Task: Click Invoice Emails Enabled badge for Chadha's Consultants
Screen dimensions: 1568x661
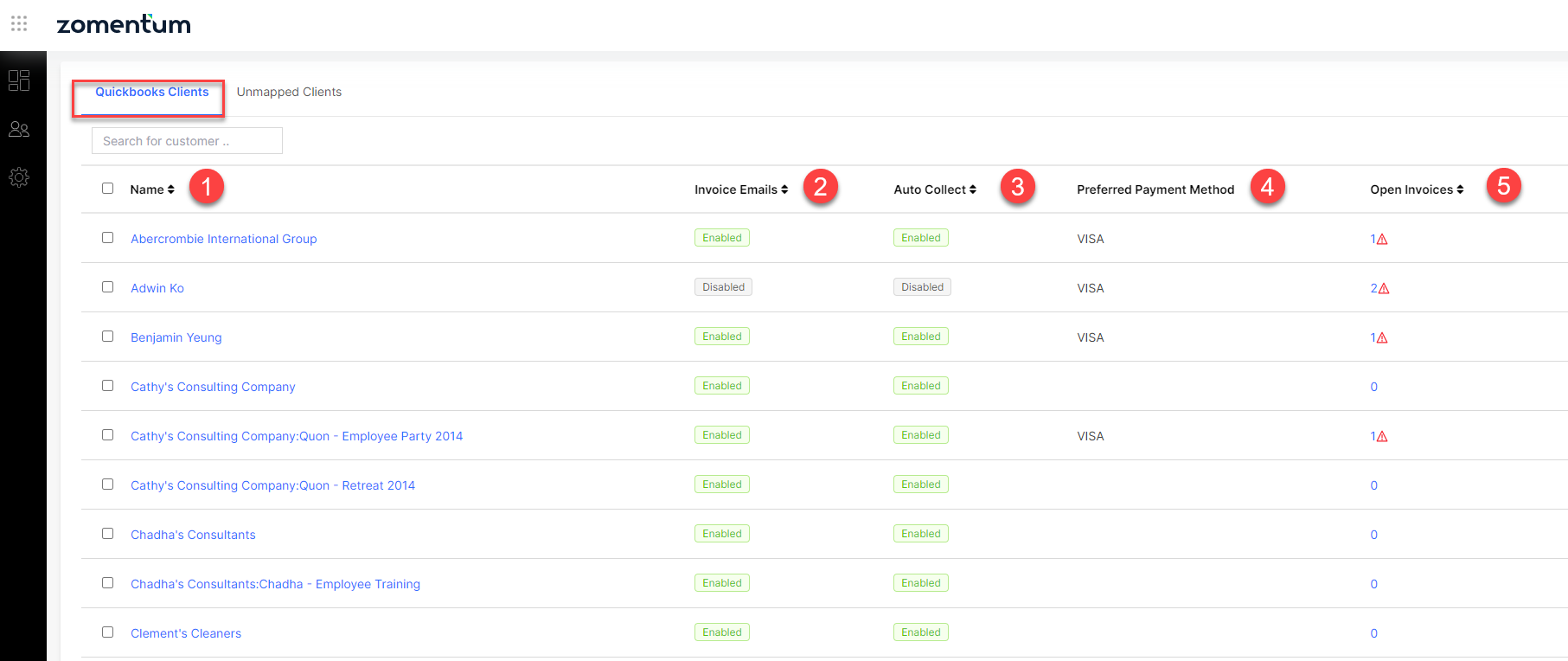Action: tap(722, 534)
